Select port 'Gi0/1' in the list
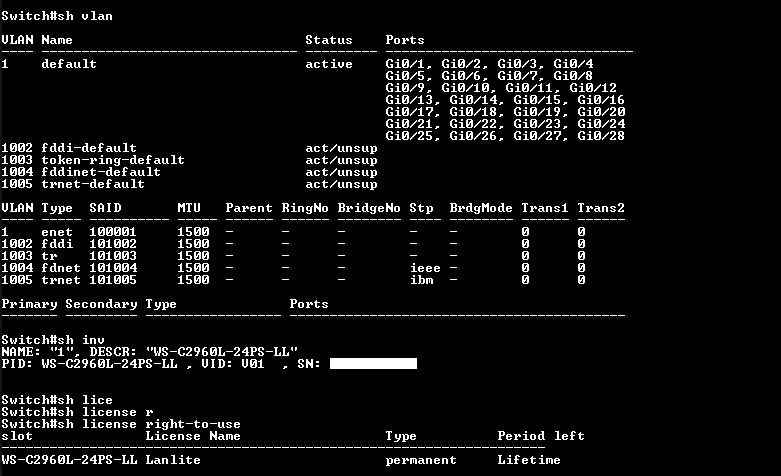Viewport: 781px width, 476px height. pos(405,64)
